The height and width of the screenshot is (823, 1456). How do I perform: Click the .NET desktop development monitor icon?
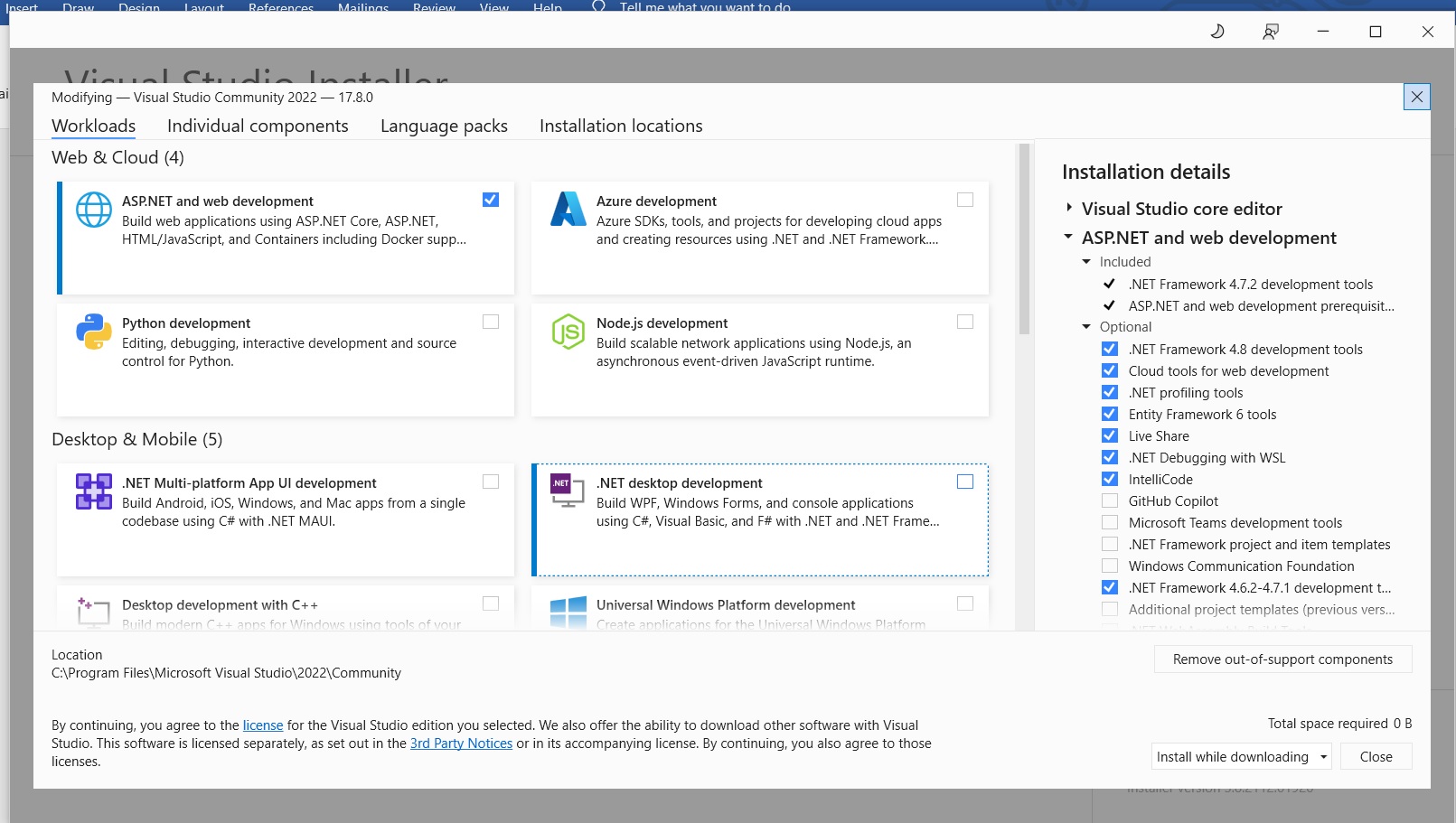(x=568, y=491)
